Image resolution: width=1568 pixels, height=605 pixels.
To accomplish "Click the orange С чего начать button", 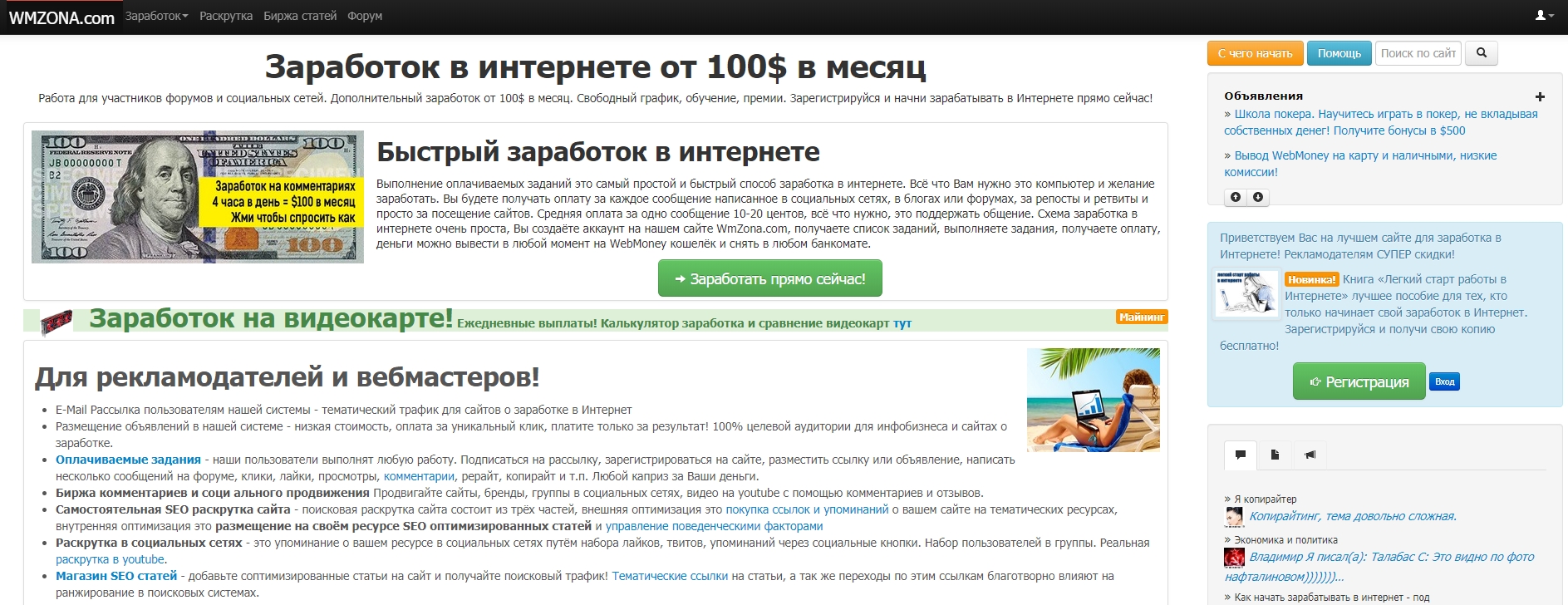I will 1255,53.
